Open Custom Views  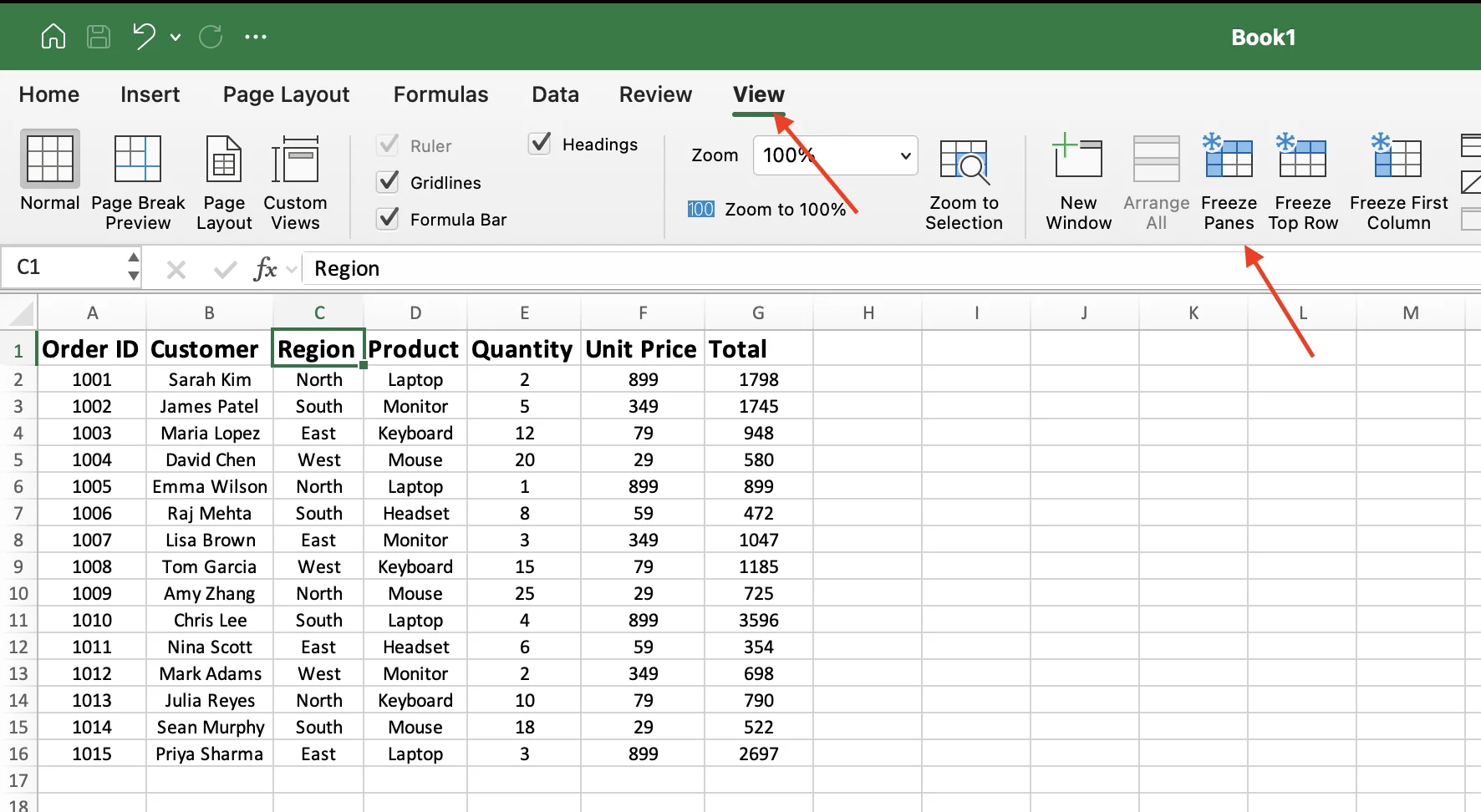click(295, 178)
